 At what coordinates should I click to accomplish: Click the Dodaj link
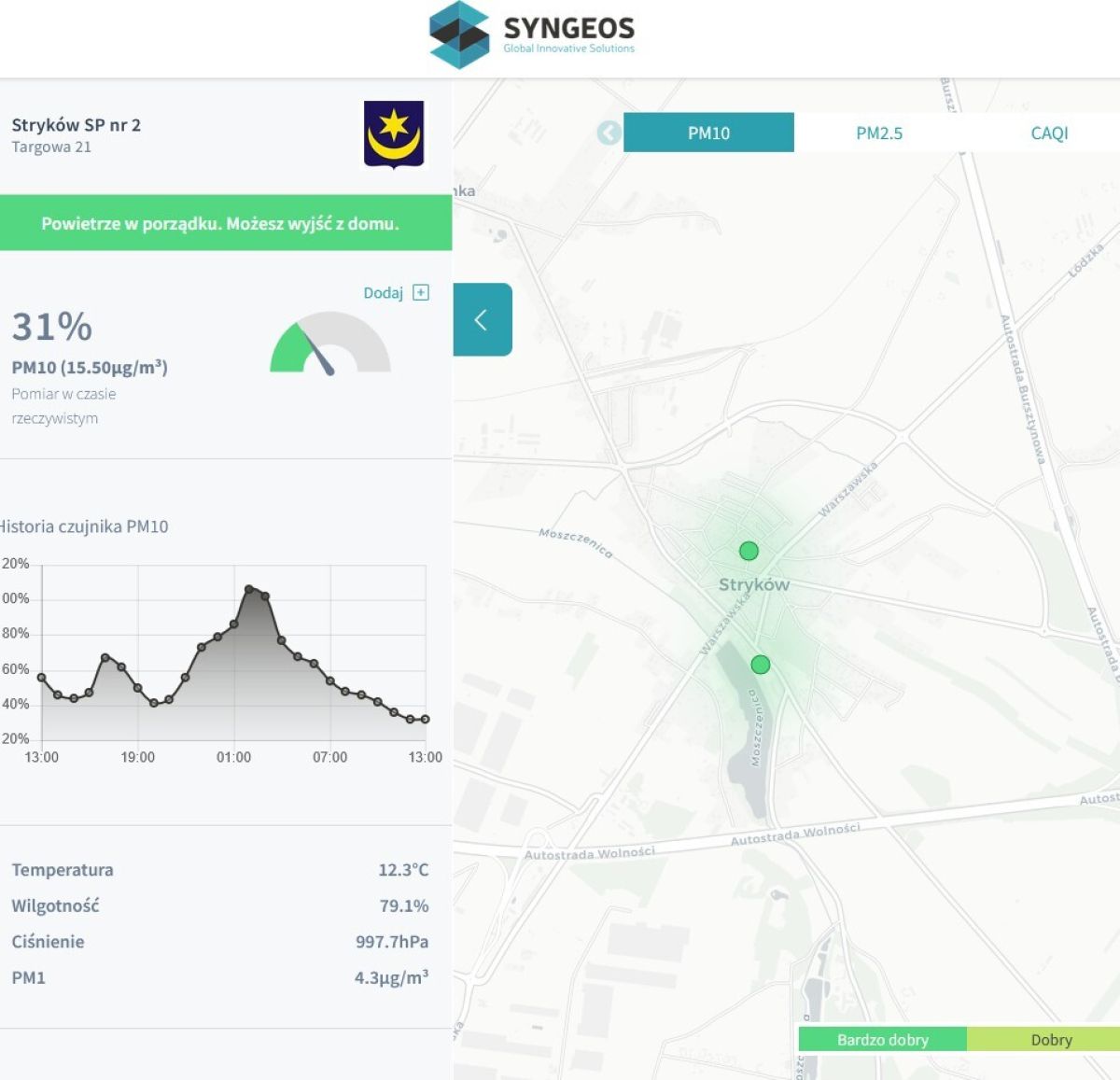(383, 293)
